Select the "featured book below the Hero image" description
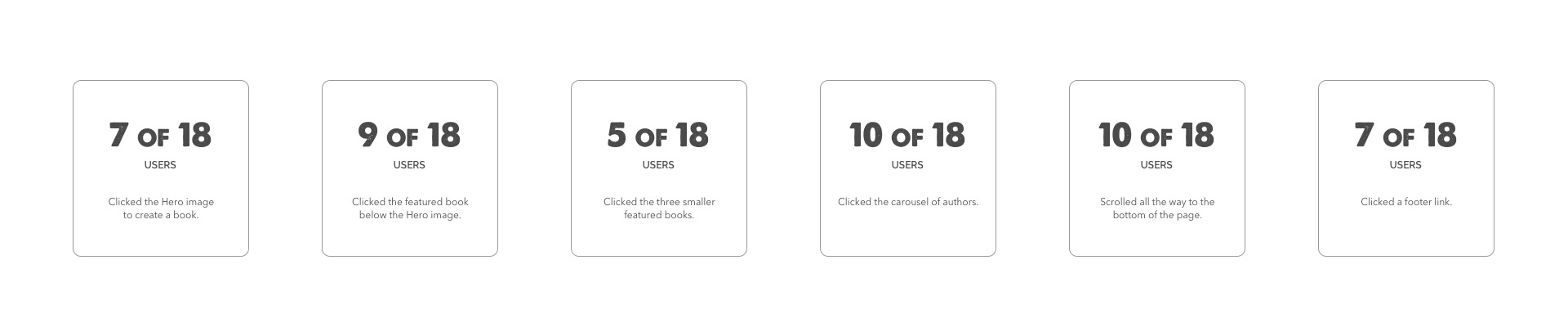Image resolution: width=1568 pixels, height=336 pixels. click(410, 208)
